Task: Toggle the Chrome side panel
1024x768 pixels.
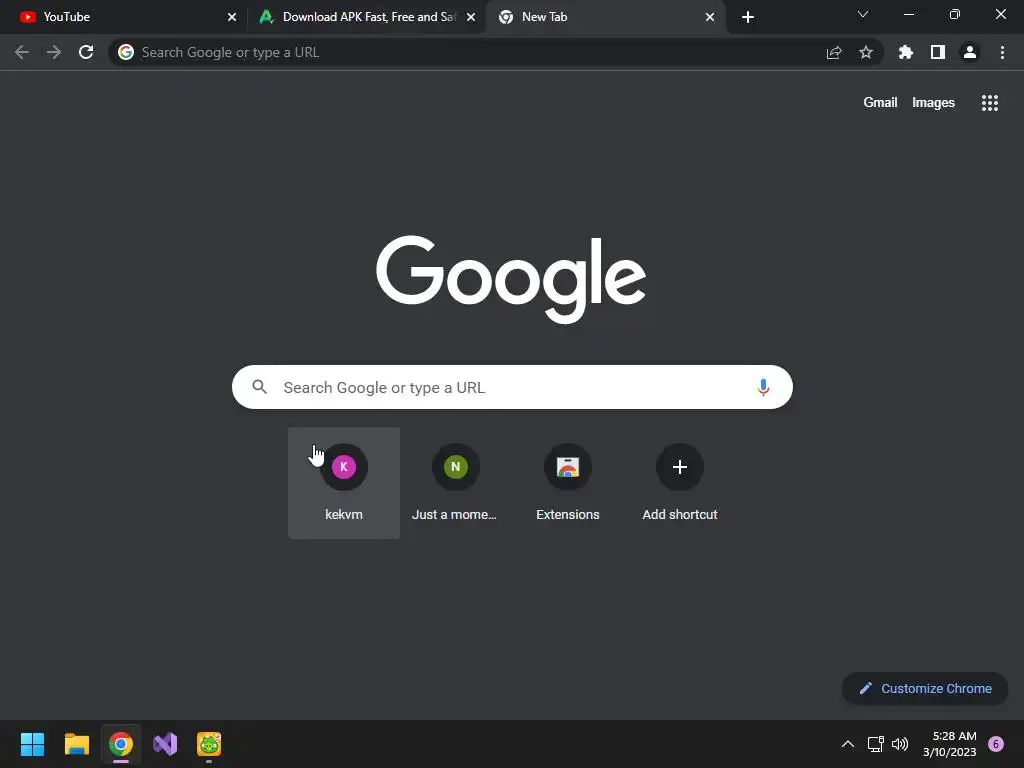Action: coord(938,52)
